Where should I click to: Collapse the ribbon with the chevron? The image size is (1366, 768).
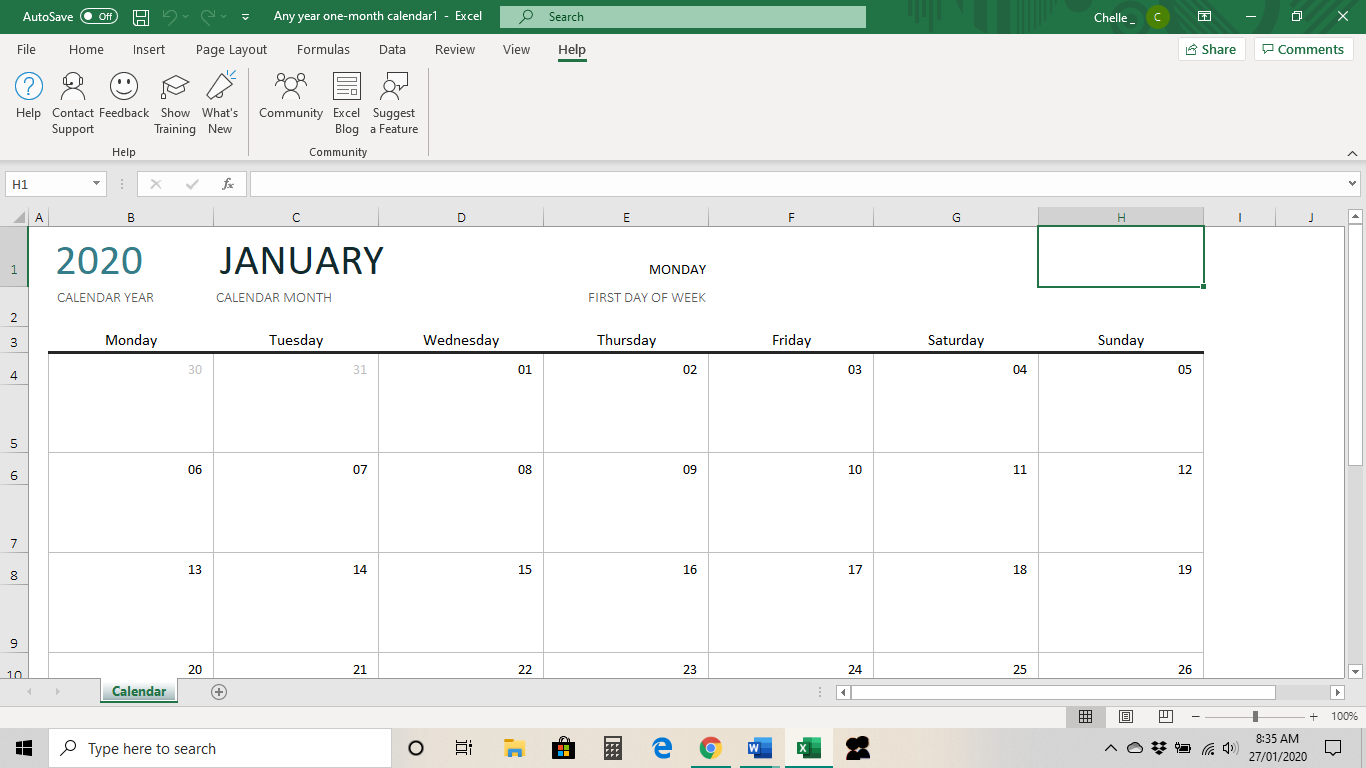pyautogui.click(x=1352, y=153)
